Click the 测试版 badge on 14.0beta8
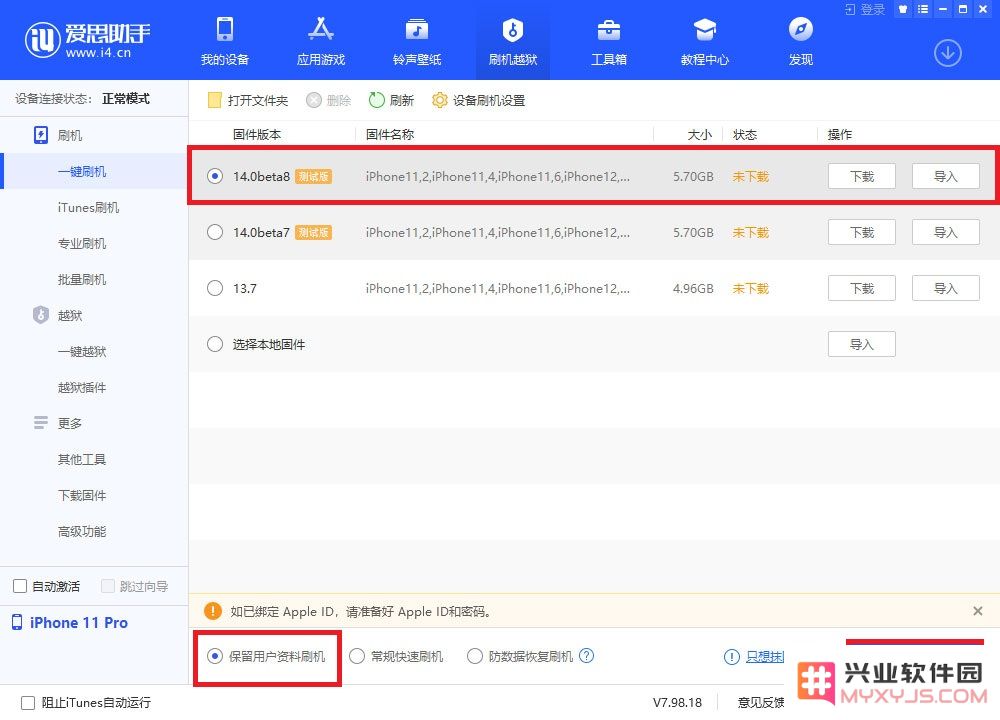Screen dimensions: 1000x720 pos(313,176)
